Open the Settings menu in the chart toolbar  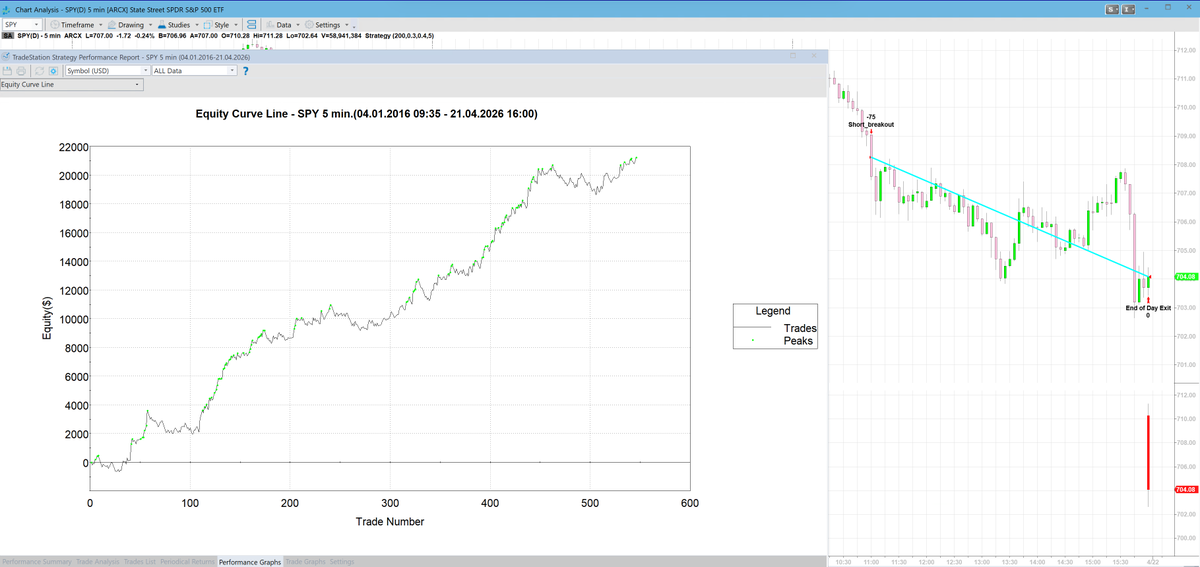[327, 24]
